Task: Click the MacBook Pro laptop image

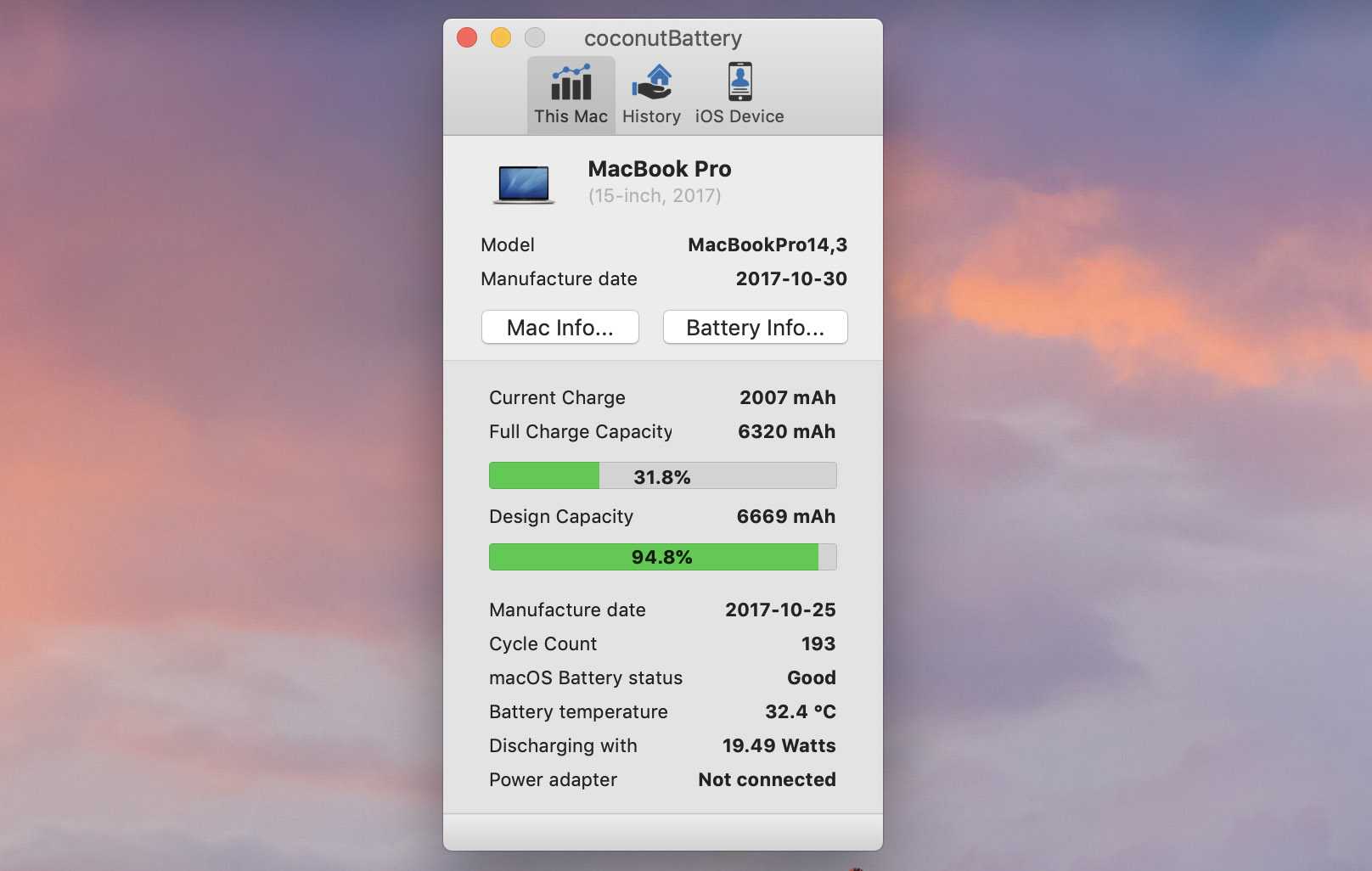Action: pos(524,184)
